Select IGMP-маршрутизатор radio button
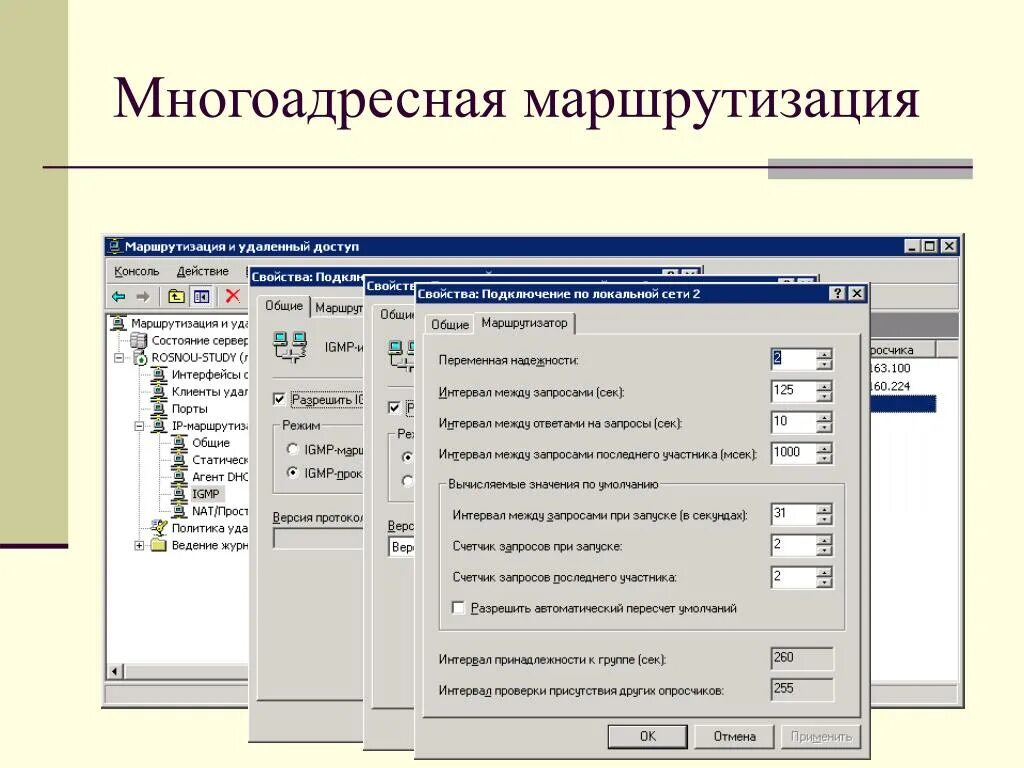The image size is (1024, 768). coord(293,449)
